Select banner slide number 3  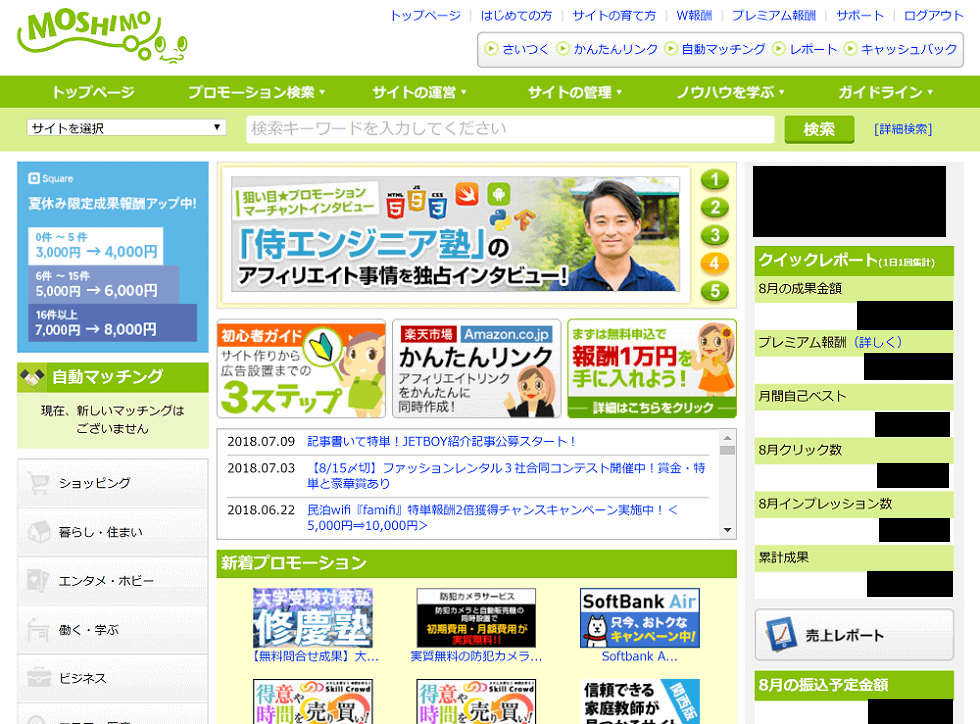(714, 236)
